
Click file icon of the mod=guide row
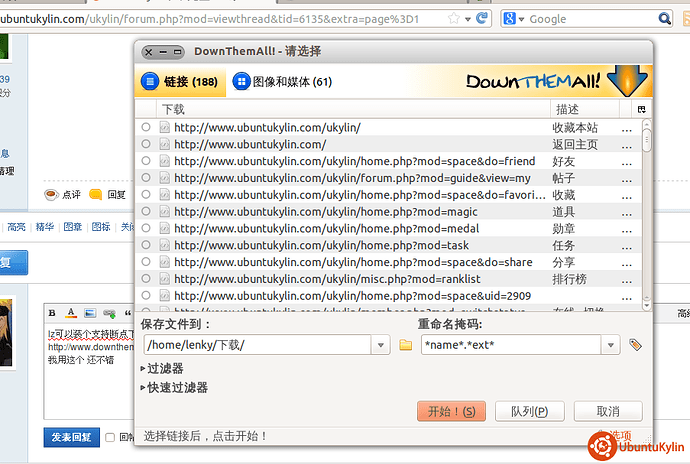click(165, 177)
